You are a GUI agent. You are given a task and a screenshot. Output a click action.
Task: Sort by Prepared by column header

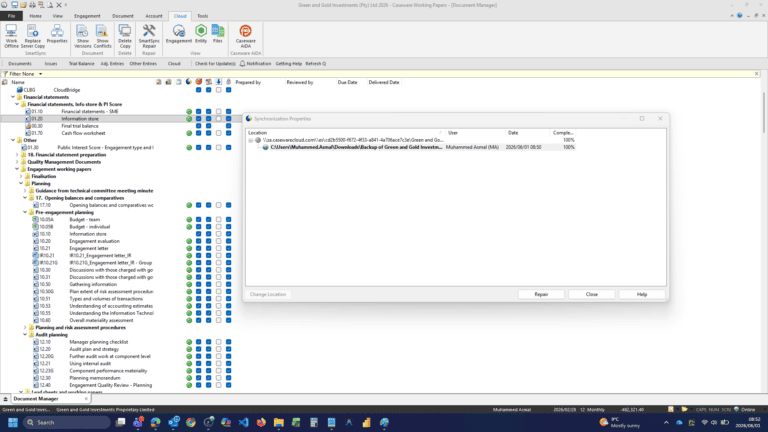coord(248,82)
